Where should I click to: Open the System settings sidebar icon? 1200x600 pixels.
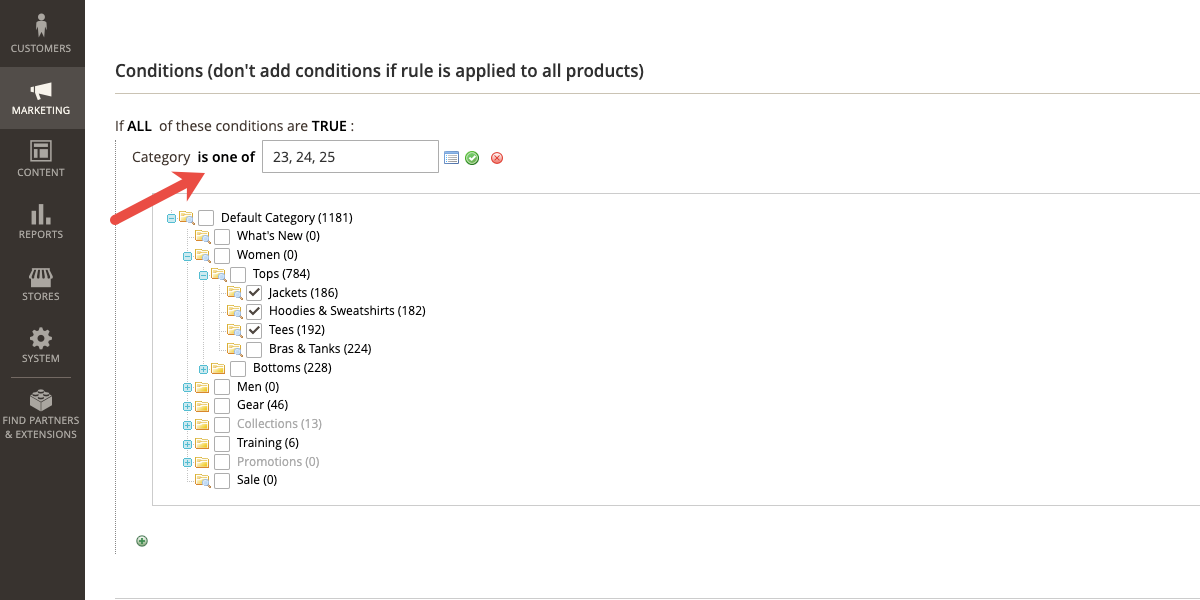point(41,345)
